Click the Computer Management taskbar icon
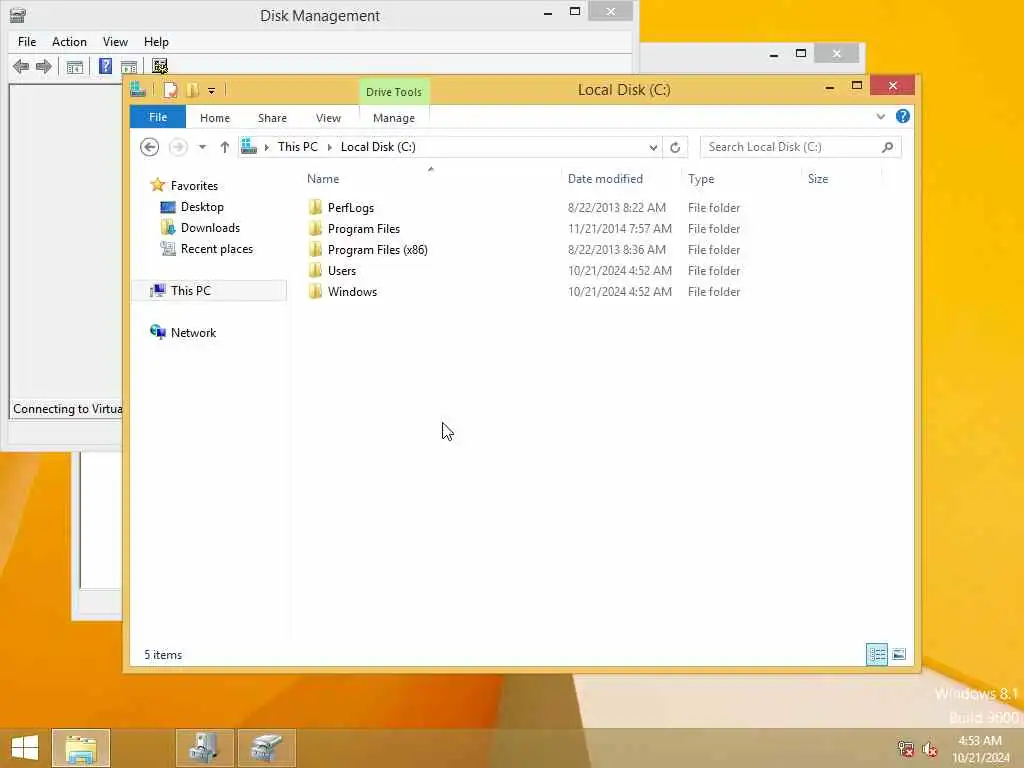This screenshot has width=1024, height=768. pyautogui.click(x=204, y=748)
